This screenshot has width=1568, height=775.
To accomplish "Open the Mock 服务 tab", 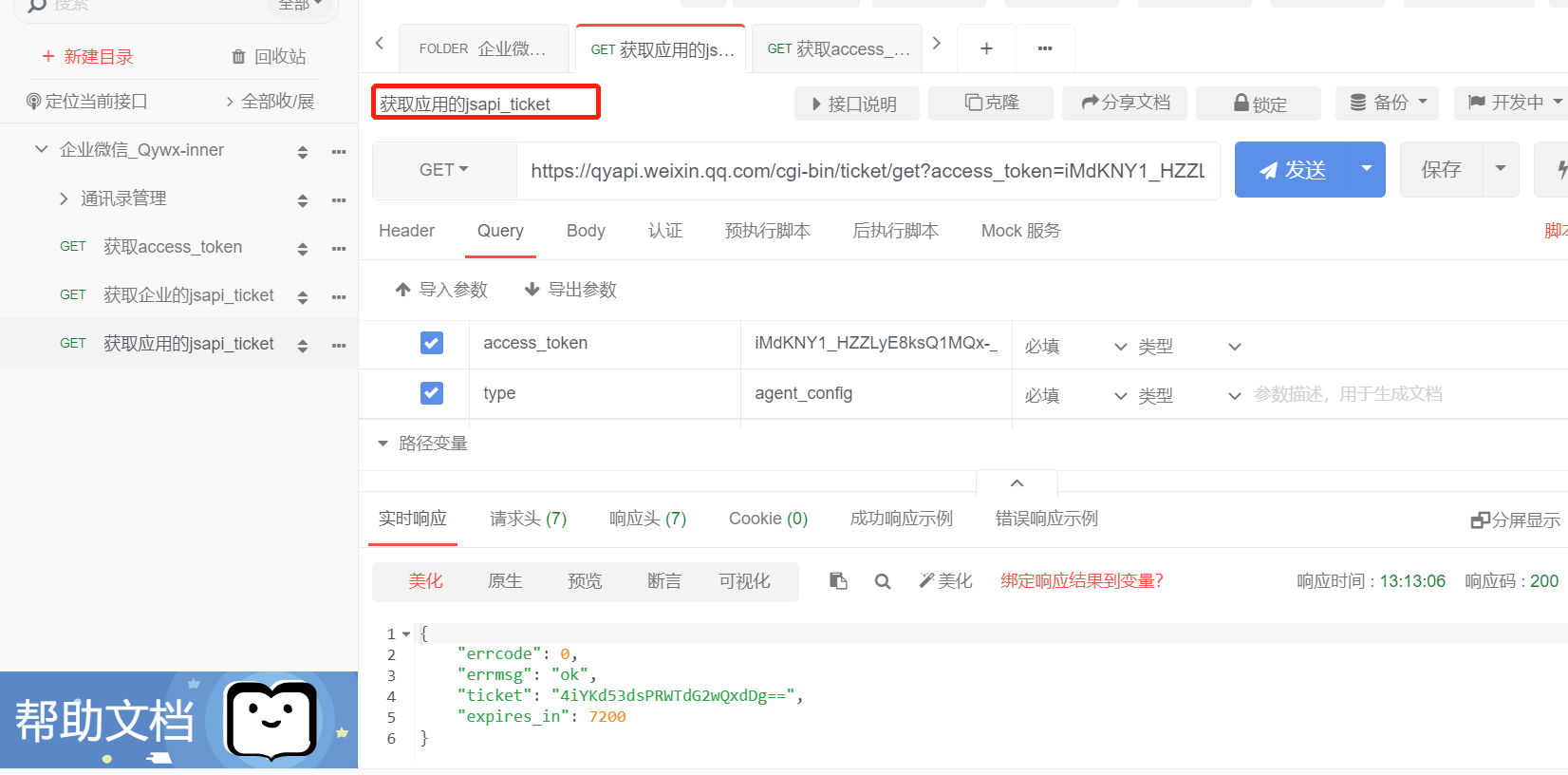I will pyautogui.click(x=1021, y=231).
